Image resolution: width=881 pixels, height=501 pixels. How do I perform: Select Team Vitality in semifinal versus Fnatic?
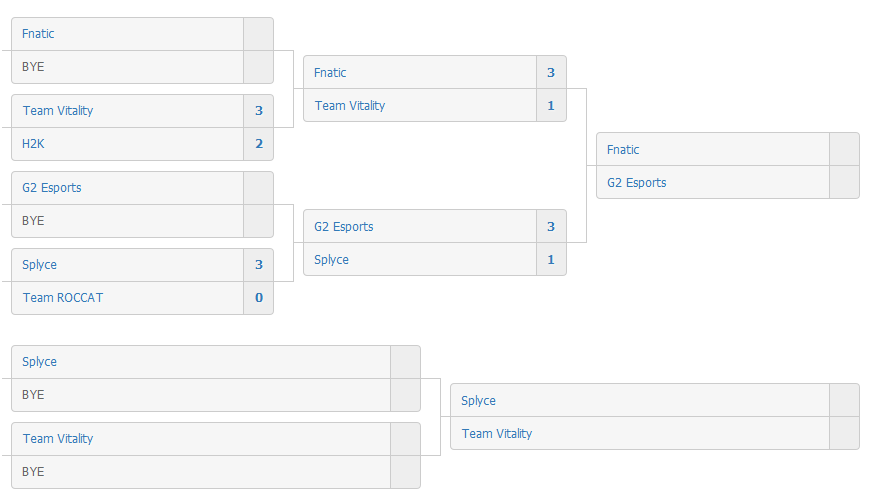click(349, 106)
